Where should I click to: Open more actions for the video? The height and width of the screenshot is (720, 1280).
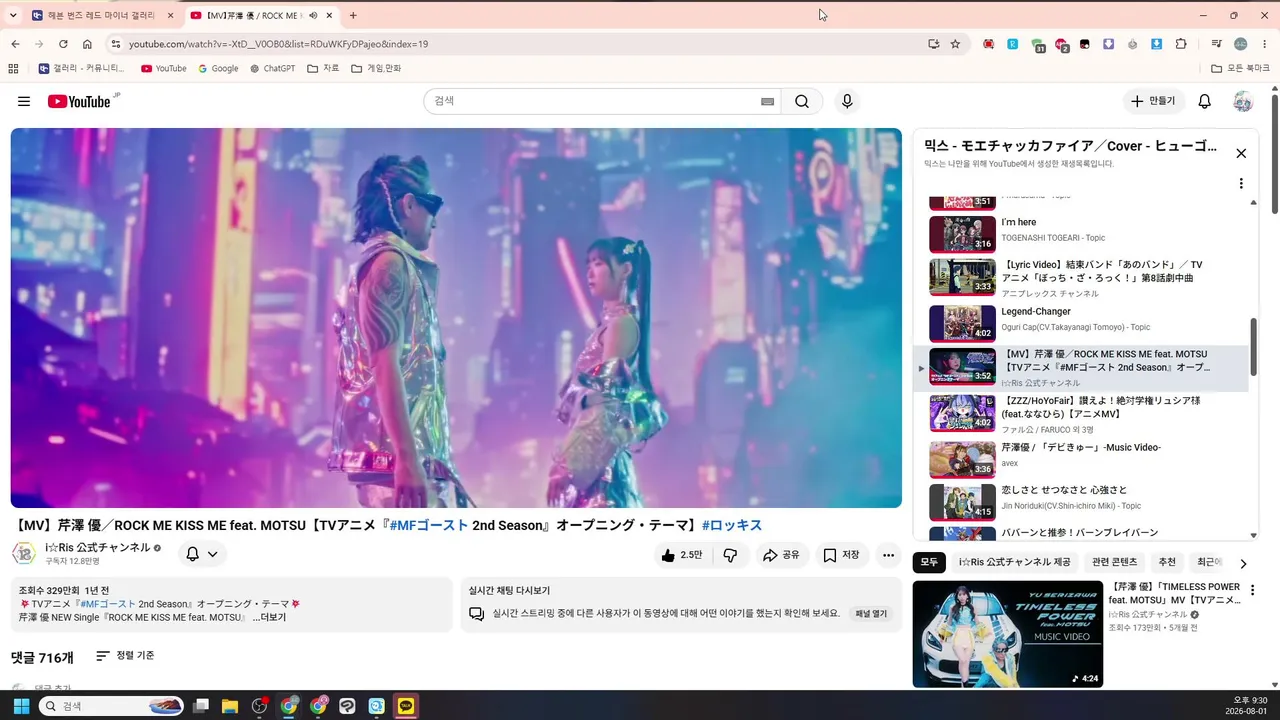[888, 555]
